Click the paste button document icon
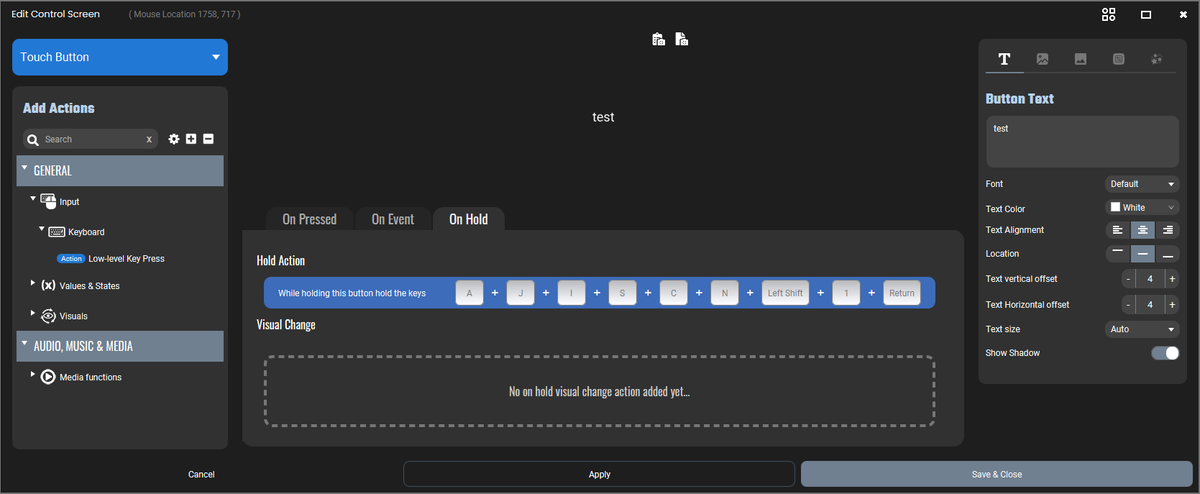1200x494 pixels. (681, 40)
